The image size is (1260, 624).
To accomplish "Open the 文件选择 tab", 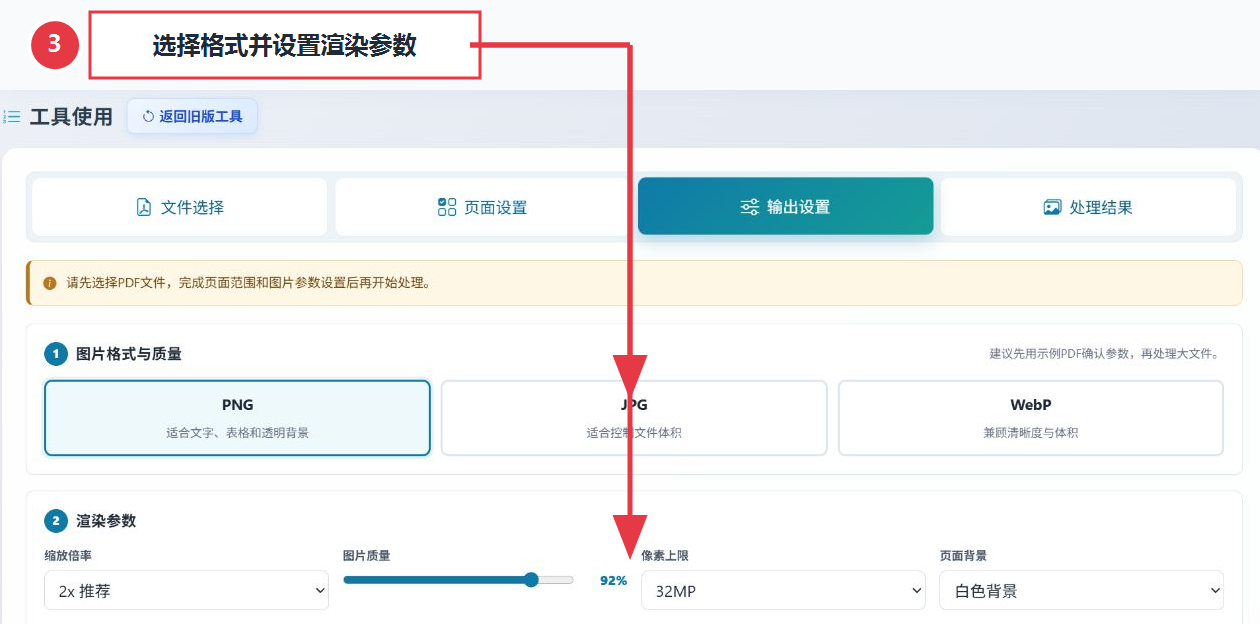I will (180, 207).
